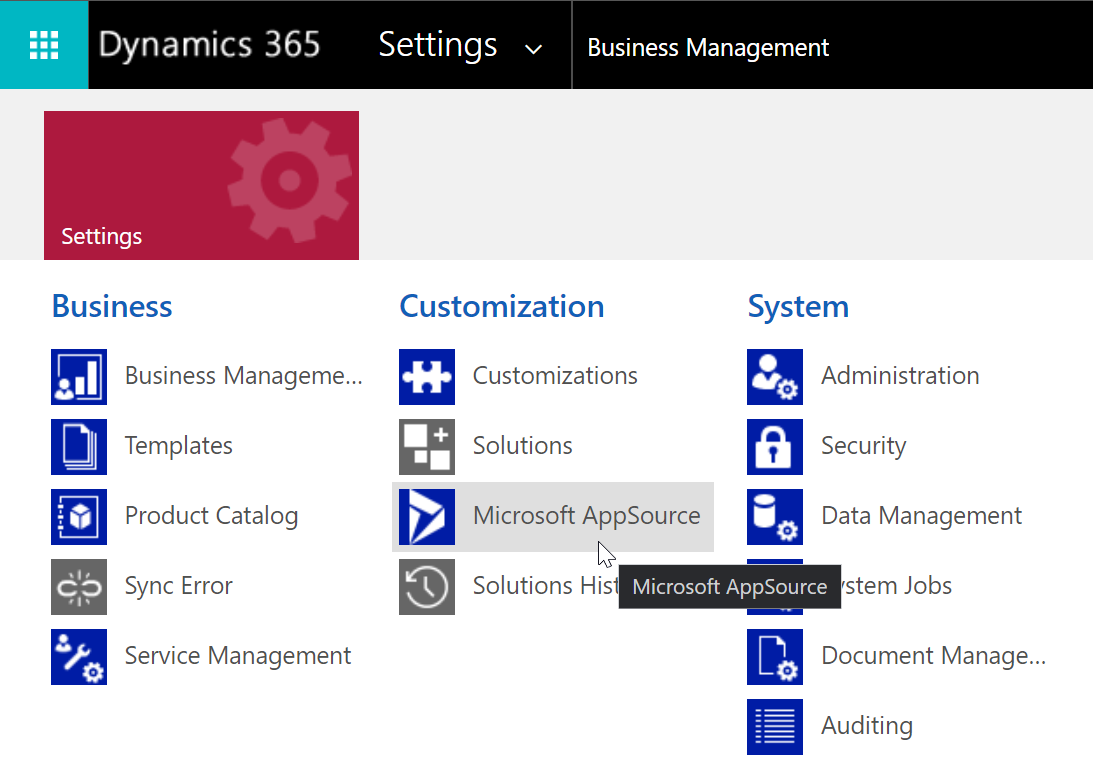Click the Sync Error broken-link icon

tap(79, 587)
